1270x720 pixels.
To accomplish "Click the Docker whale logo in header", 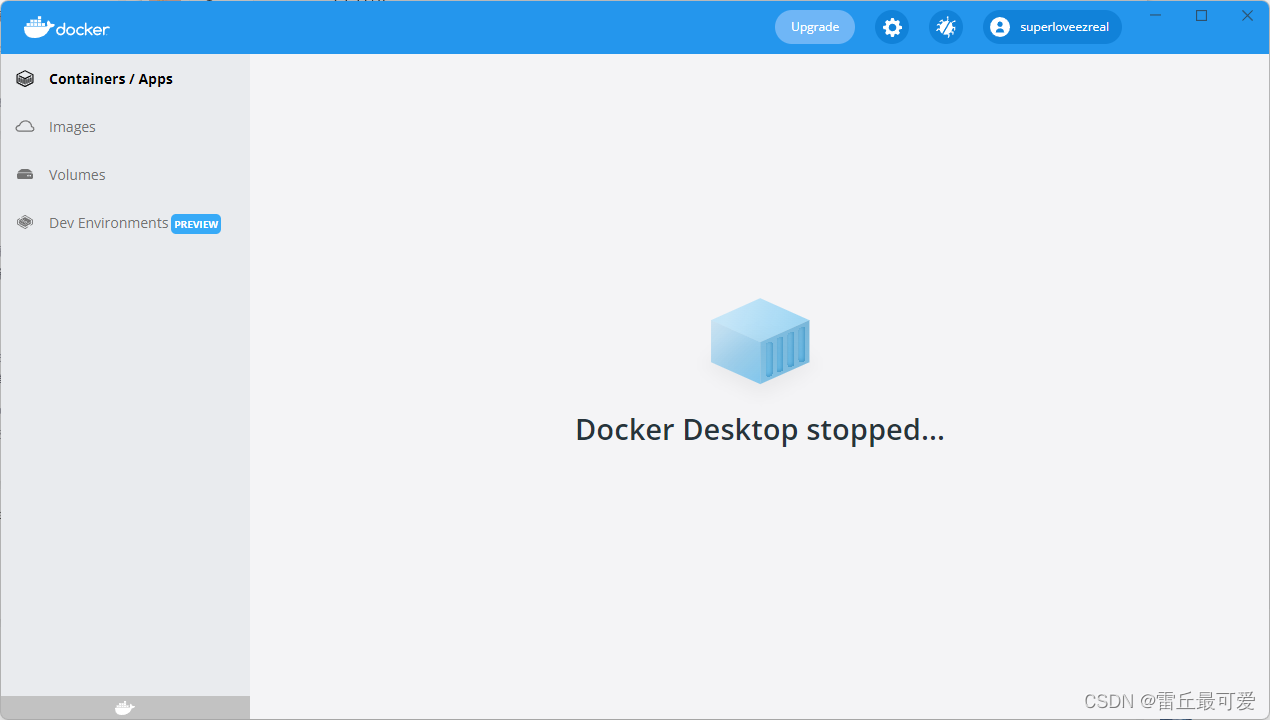I will point(37,27).
